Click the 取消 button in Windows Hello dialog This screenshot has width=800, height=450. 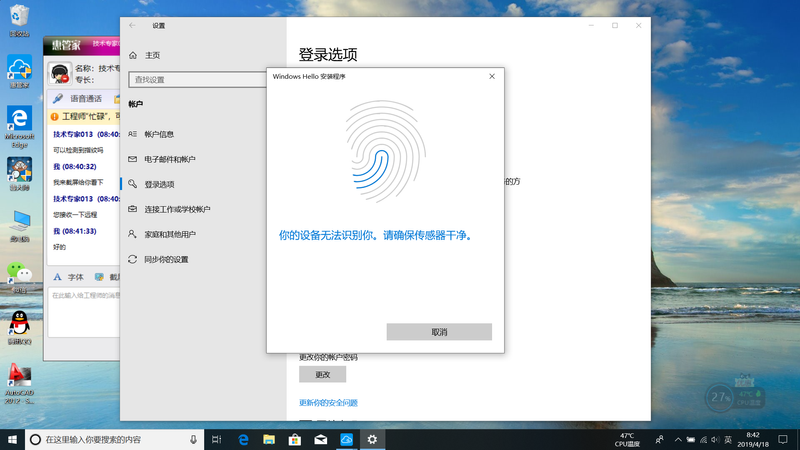pyautogui.click(x=439, y=332)
